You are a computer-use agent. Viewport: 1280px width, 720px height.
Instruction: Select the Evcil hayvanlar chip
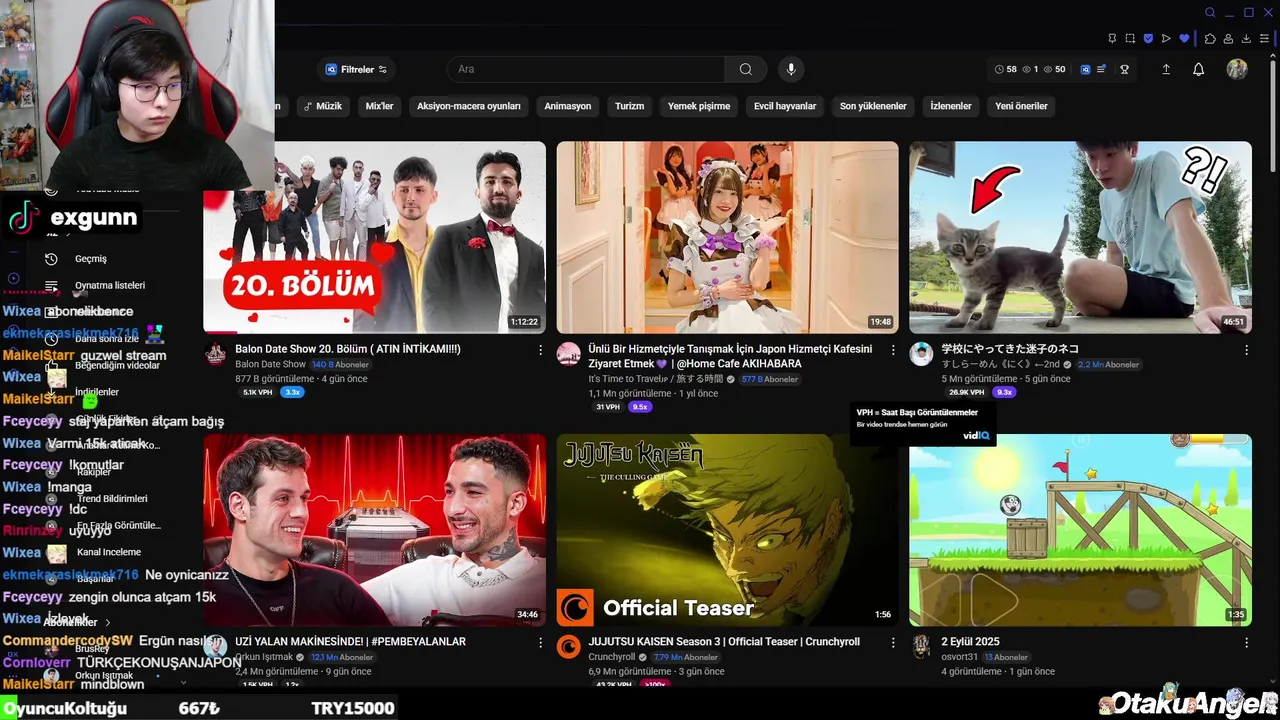pos(785,106)
